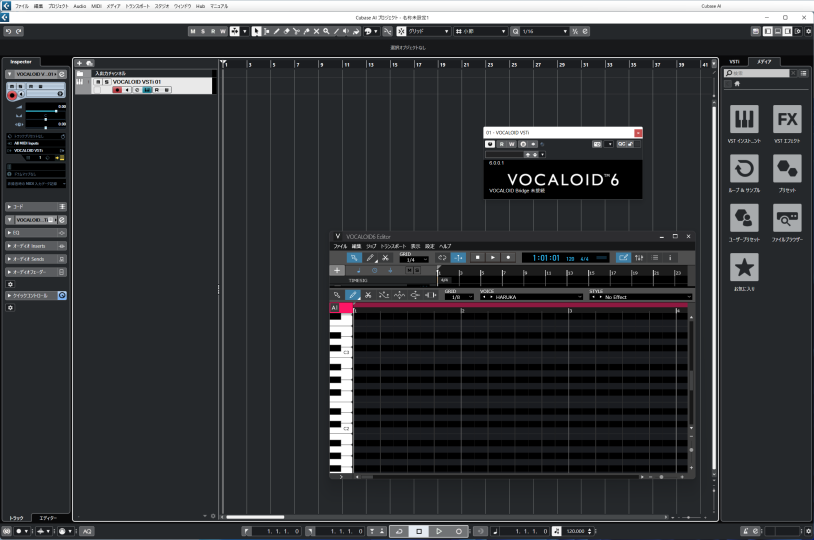Toggle the cycle button in Cubase transport bar
This screenshot has width=814, height=540.
coord(399,531)
